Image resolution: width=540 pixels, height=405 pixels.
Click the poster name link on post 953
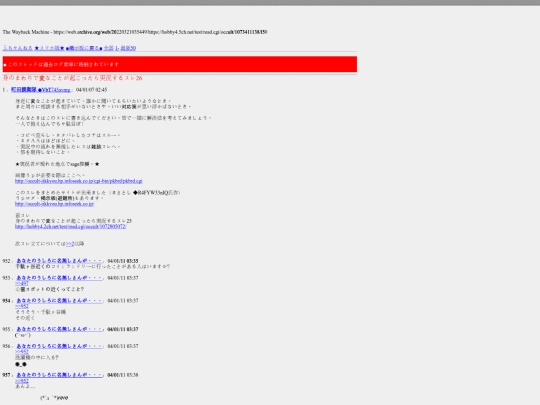(59, 278)
